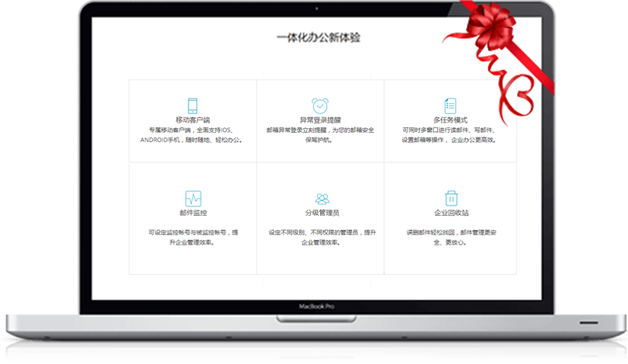Viewport: 628px width, 364px height.
Task: Click the trash bin icon for 企业回收站
Action: [x=451, y=198]
